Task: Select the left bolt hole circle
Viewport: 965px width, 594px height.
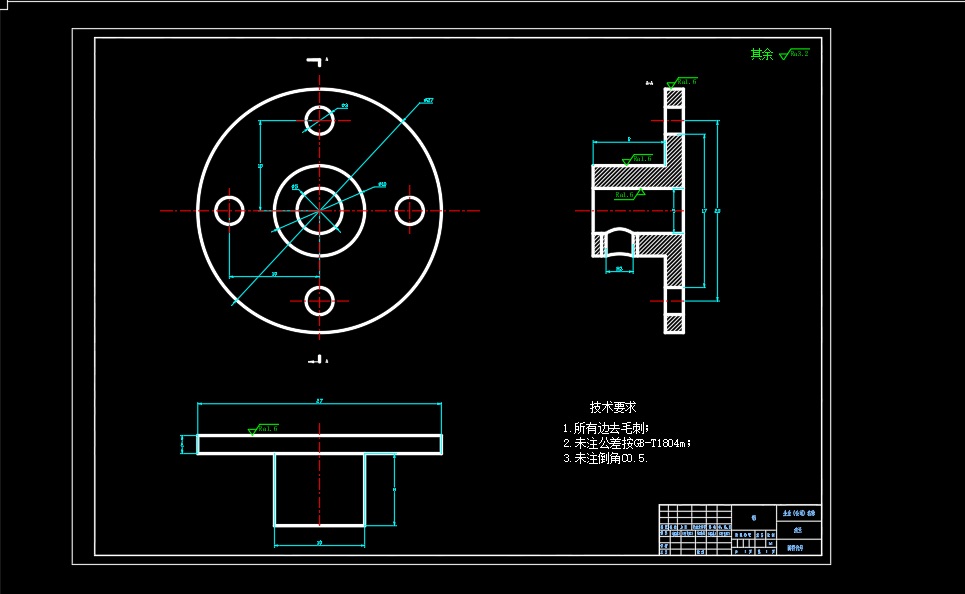Action: coord(229,211)
